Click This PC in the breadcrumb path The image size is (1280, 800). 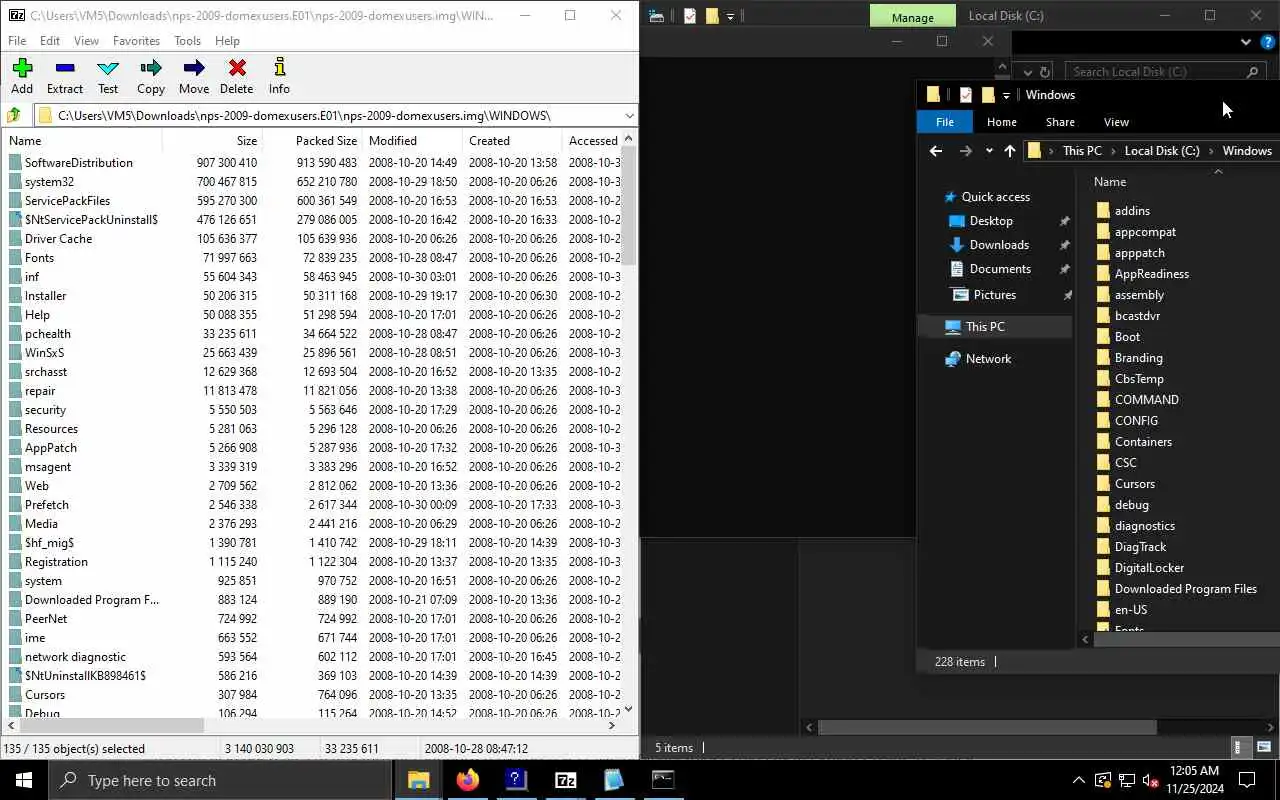pos(1082,151)
